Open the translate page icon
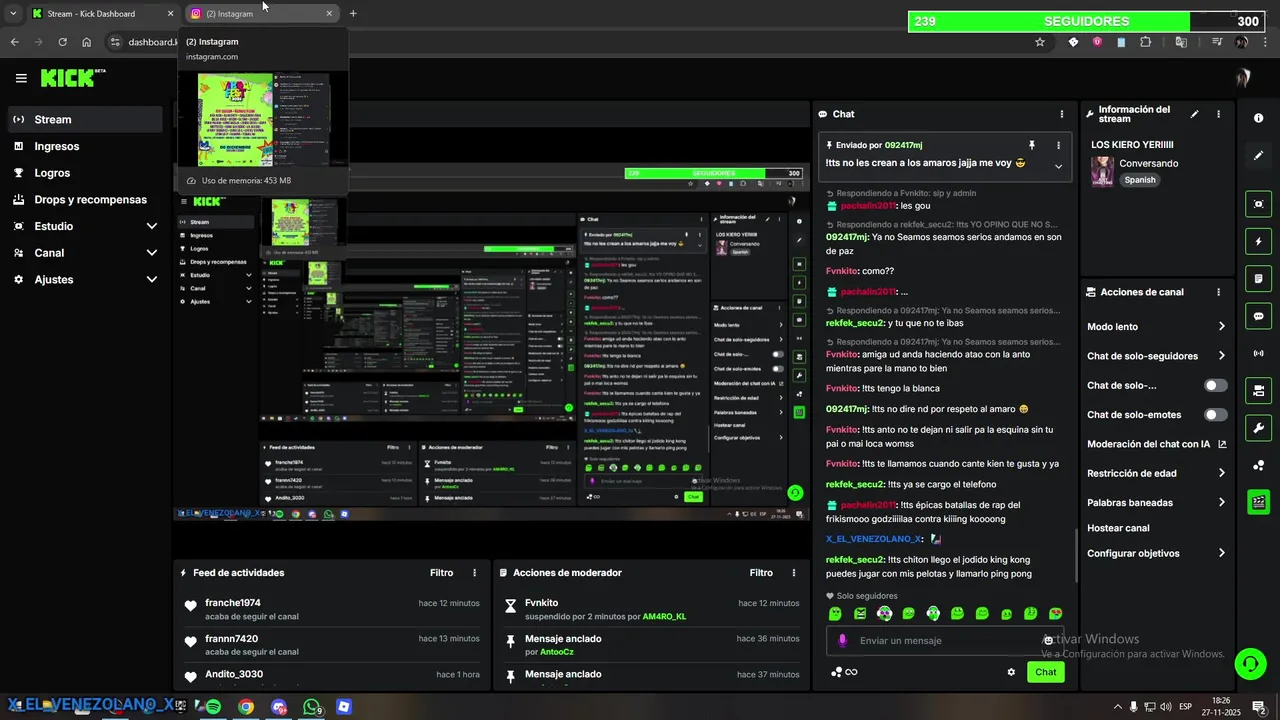The width and height of the screenshot is (1280, 720). [1181, 42]
